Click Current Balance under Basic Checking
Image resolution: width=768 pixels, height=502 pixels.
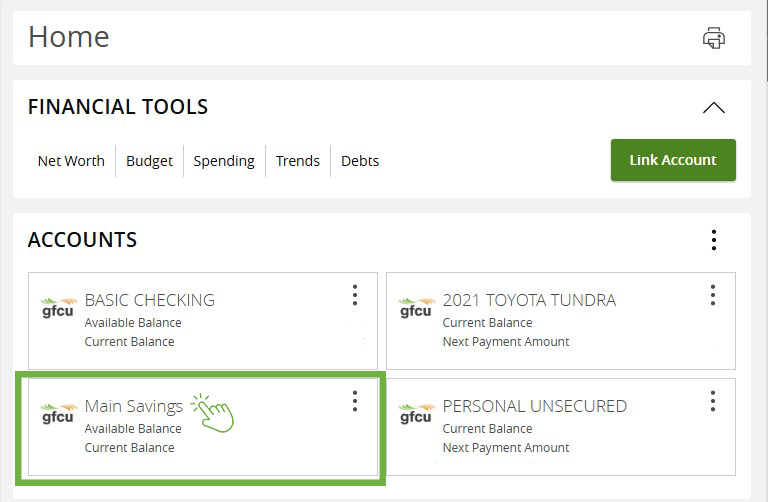click(129, 341)
